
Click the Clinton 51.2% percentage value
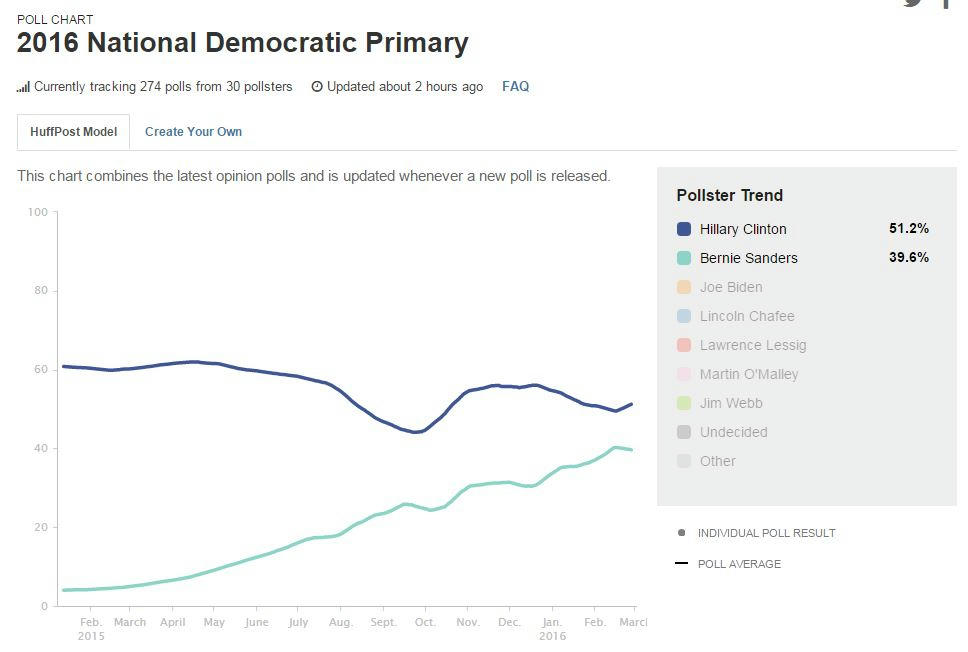click(x=908, y=229)
